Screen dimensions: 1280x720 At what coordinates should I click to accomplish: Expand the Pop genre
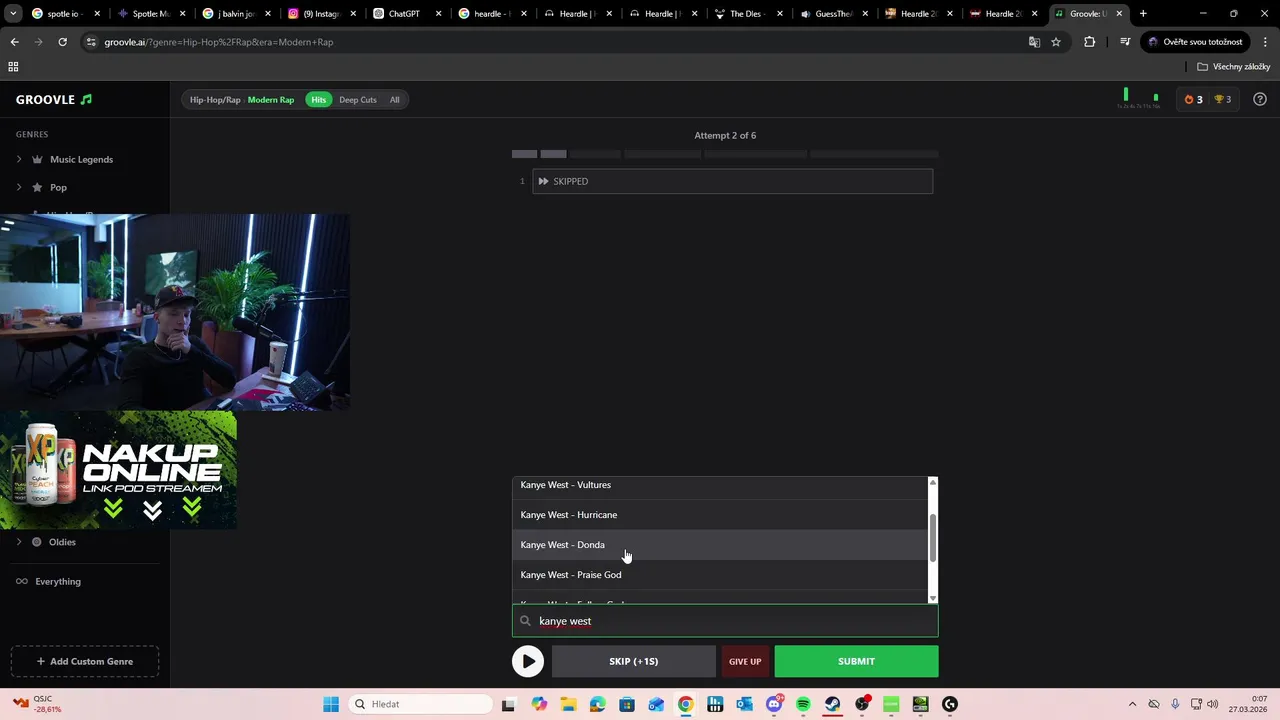tap(18, 187)
